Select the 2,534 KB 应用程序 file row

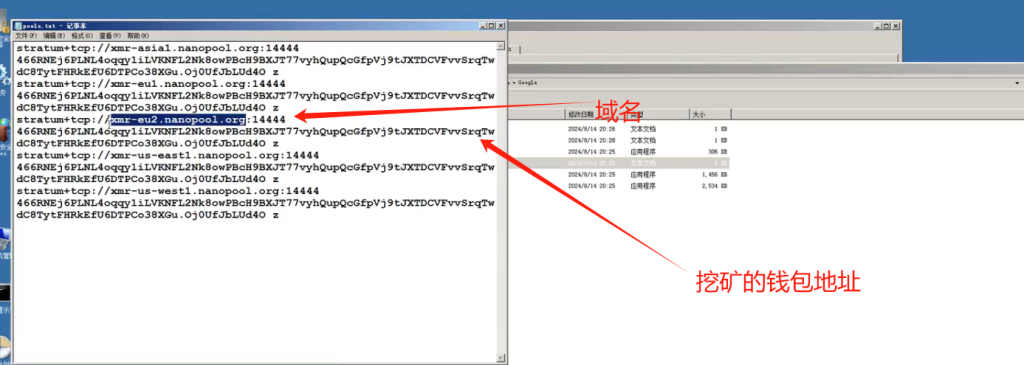coord(618,186)
